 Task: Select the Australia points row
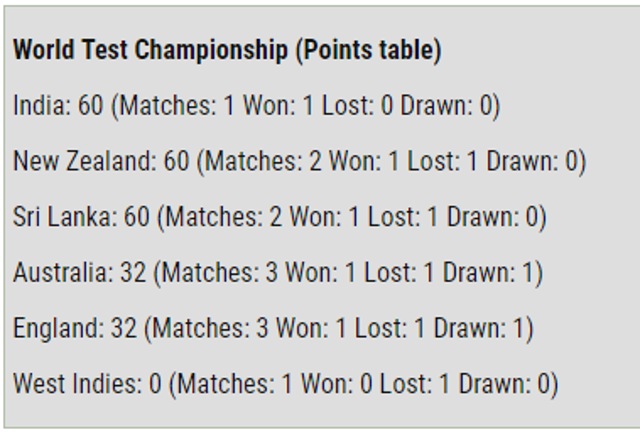[x=278, y=272]
